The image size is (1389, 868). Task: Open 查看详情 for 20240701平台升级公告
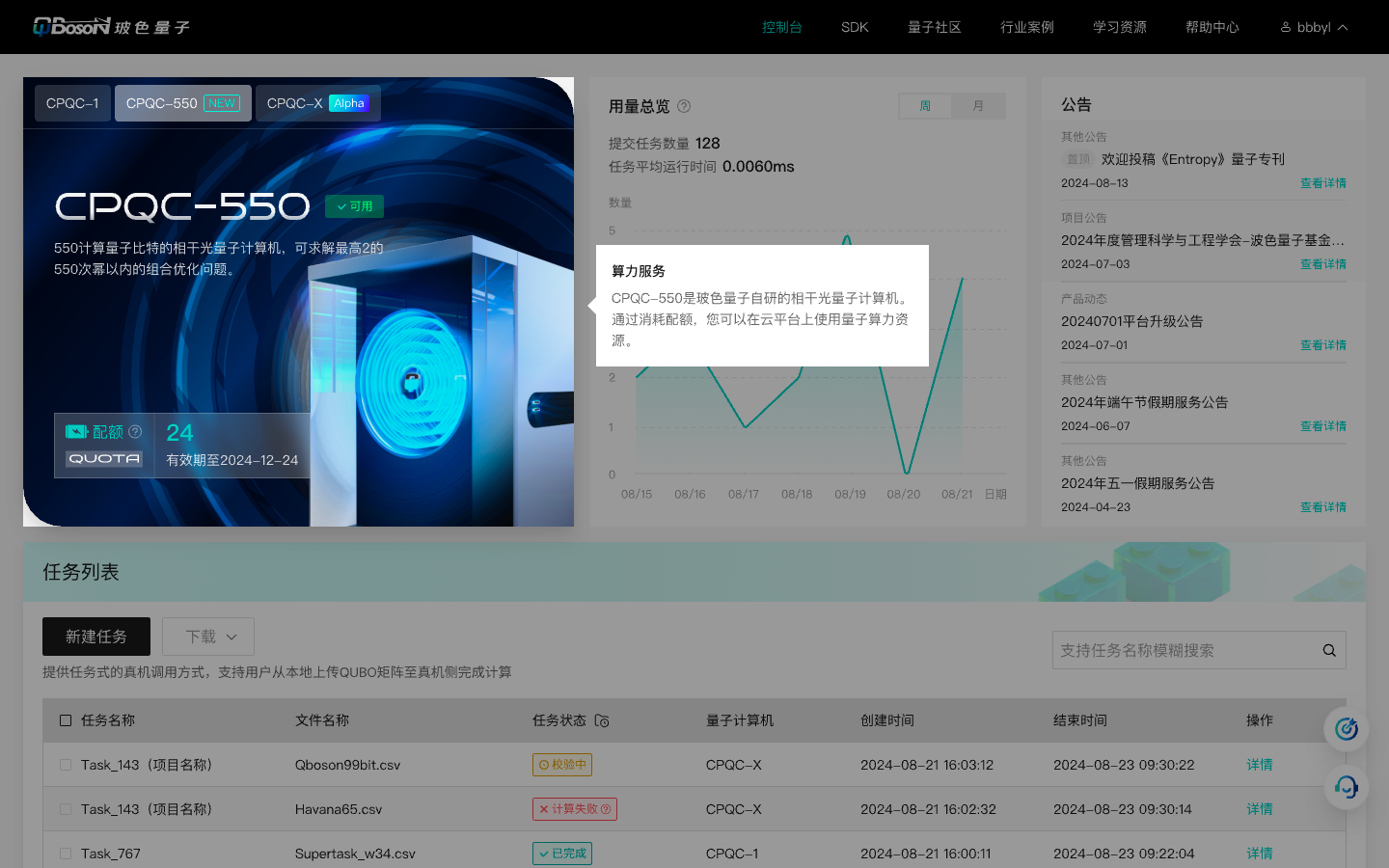click(1323, 345)
